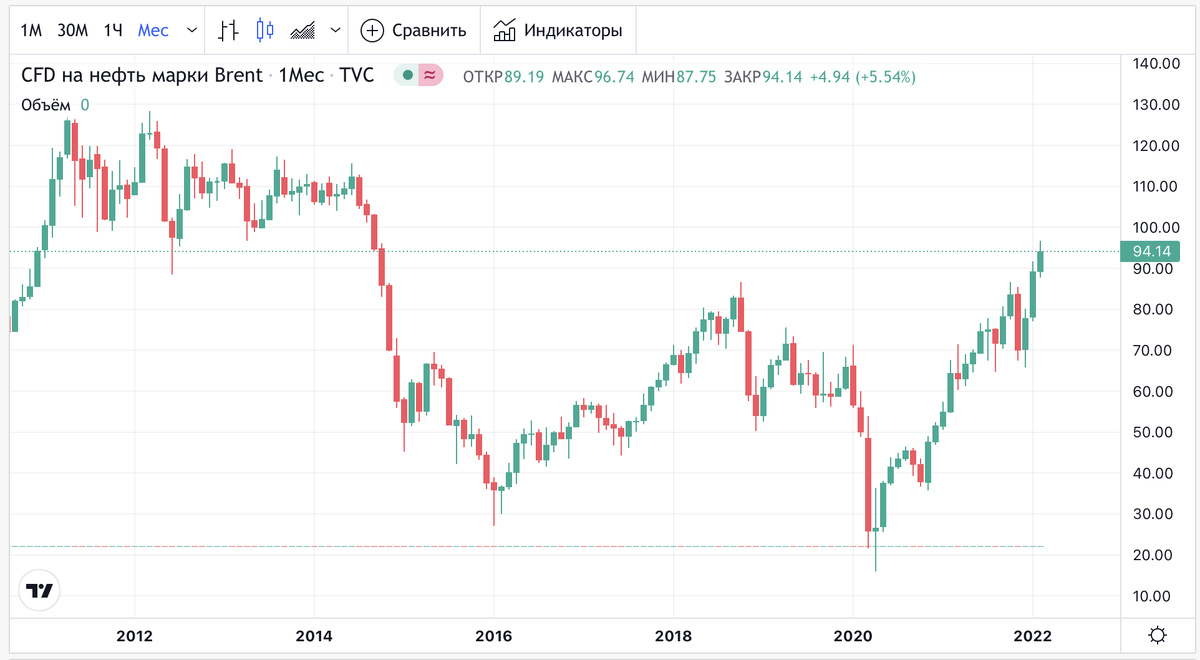Click the CFD на нефть марки Brent title
This screenshot has width=1200, height=660.
coord(142,75)
